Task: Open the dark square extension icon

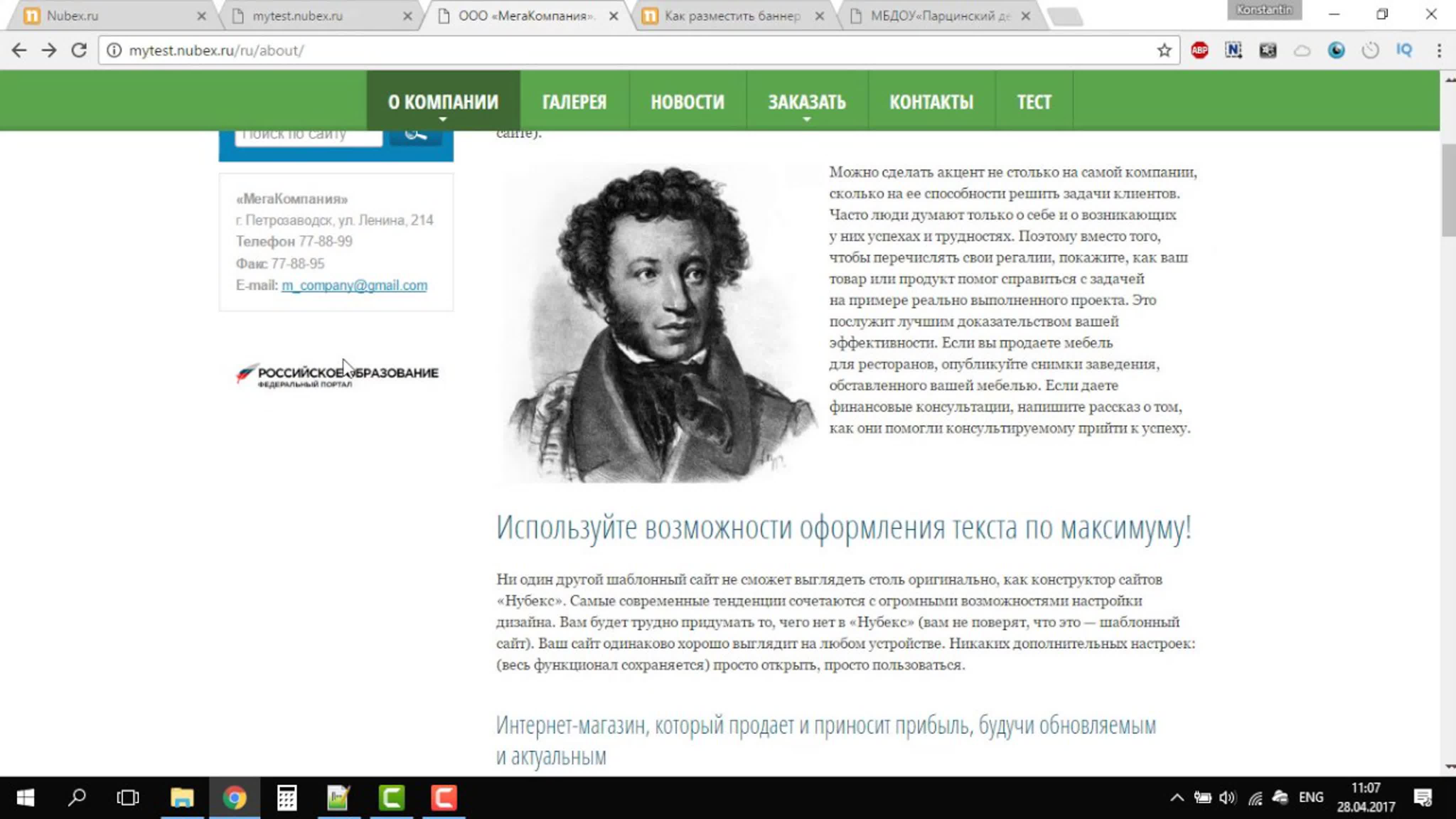Action: (x=1268, y=50)
